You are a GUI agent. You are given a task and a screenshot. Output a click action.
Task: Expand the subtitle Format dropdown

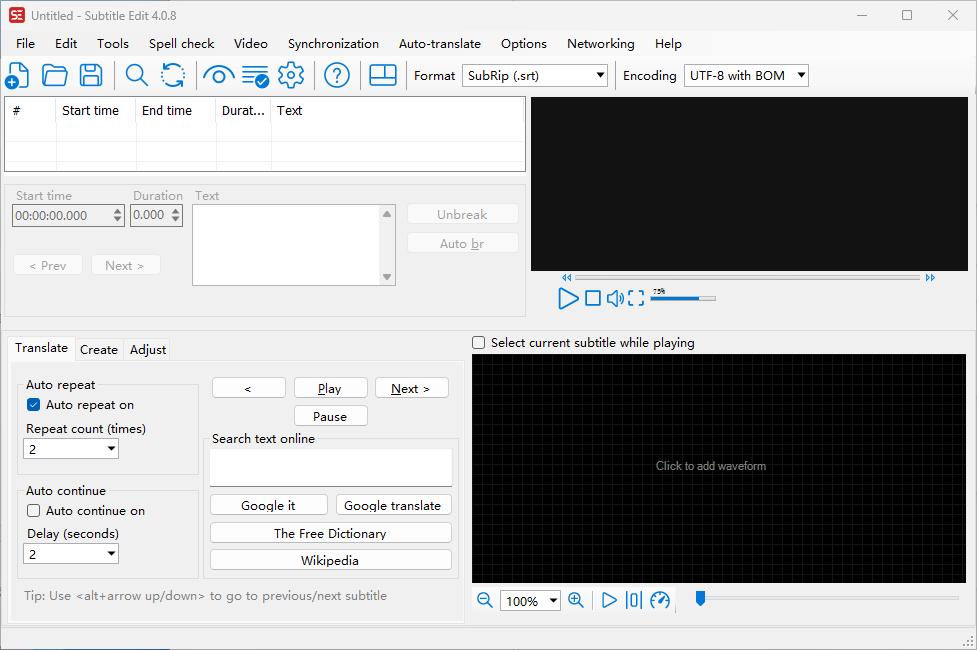coord(600,75)
